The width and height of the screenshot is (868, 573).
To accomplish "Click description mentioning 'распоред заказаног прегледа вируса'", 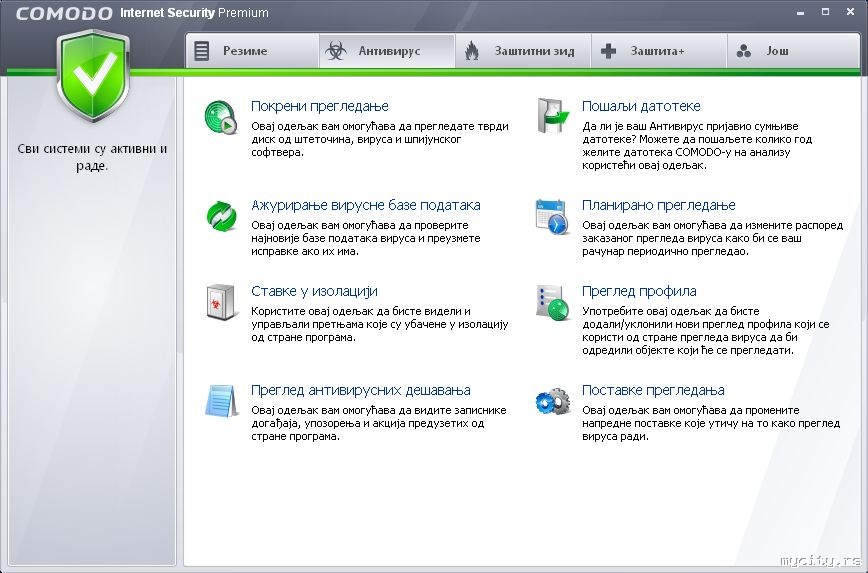I will (x=712, y=238).
